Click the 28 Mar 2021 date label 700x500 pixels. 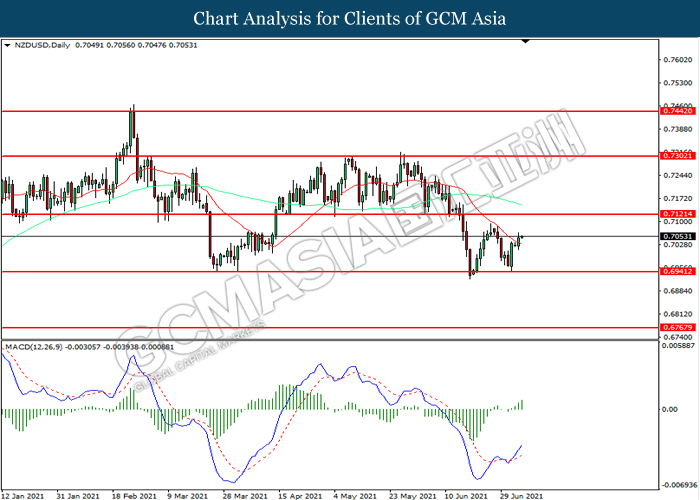245,496
